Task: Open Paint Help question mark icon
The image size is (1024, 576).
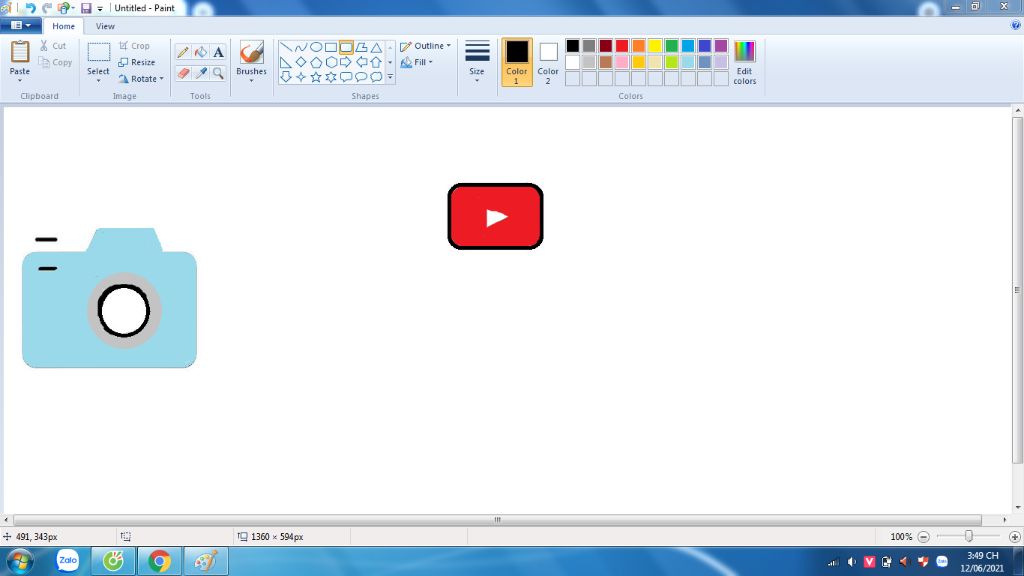Action: [1016, 25]
